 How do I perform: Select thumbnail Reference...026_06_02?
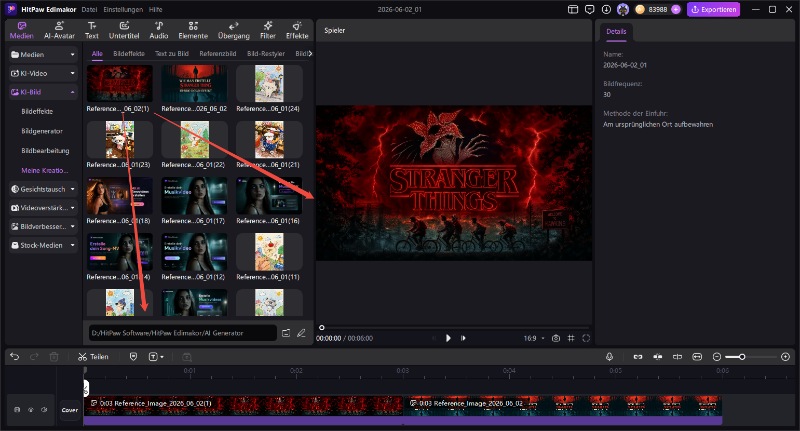(x=194, y=84)
